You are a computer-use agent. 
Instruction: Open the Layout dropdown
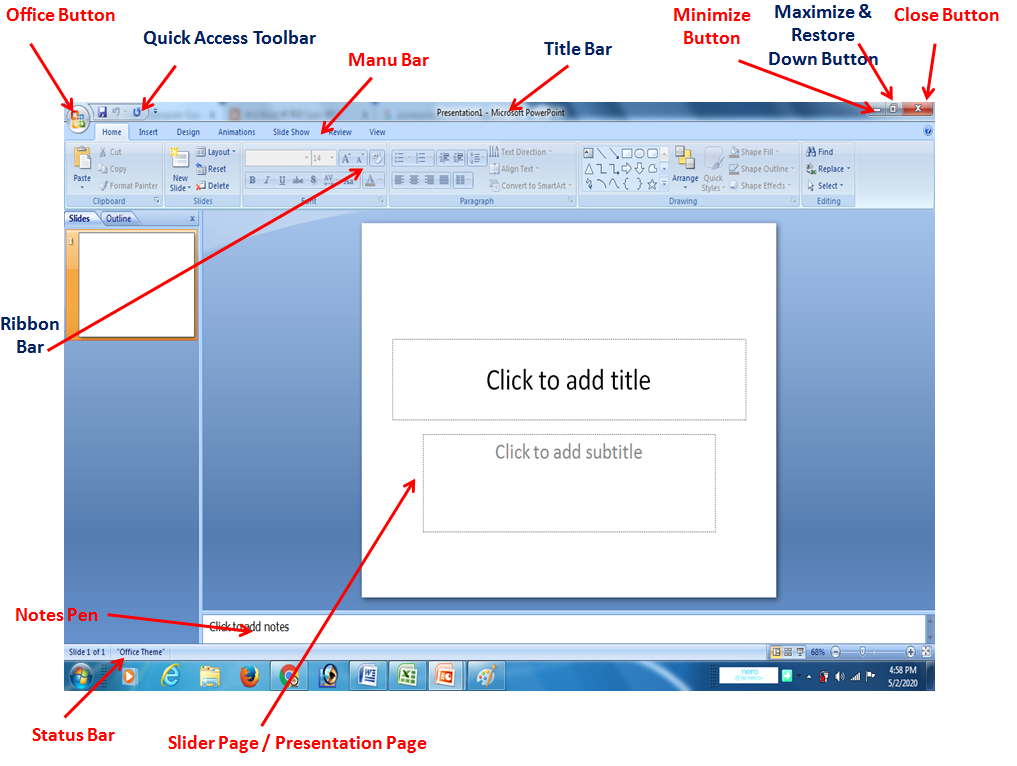click(x=216, y=152)
